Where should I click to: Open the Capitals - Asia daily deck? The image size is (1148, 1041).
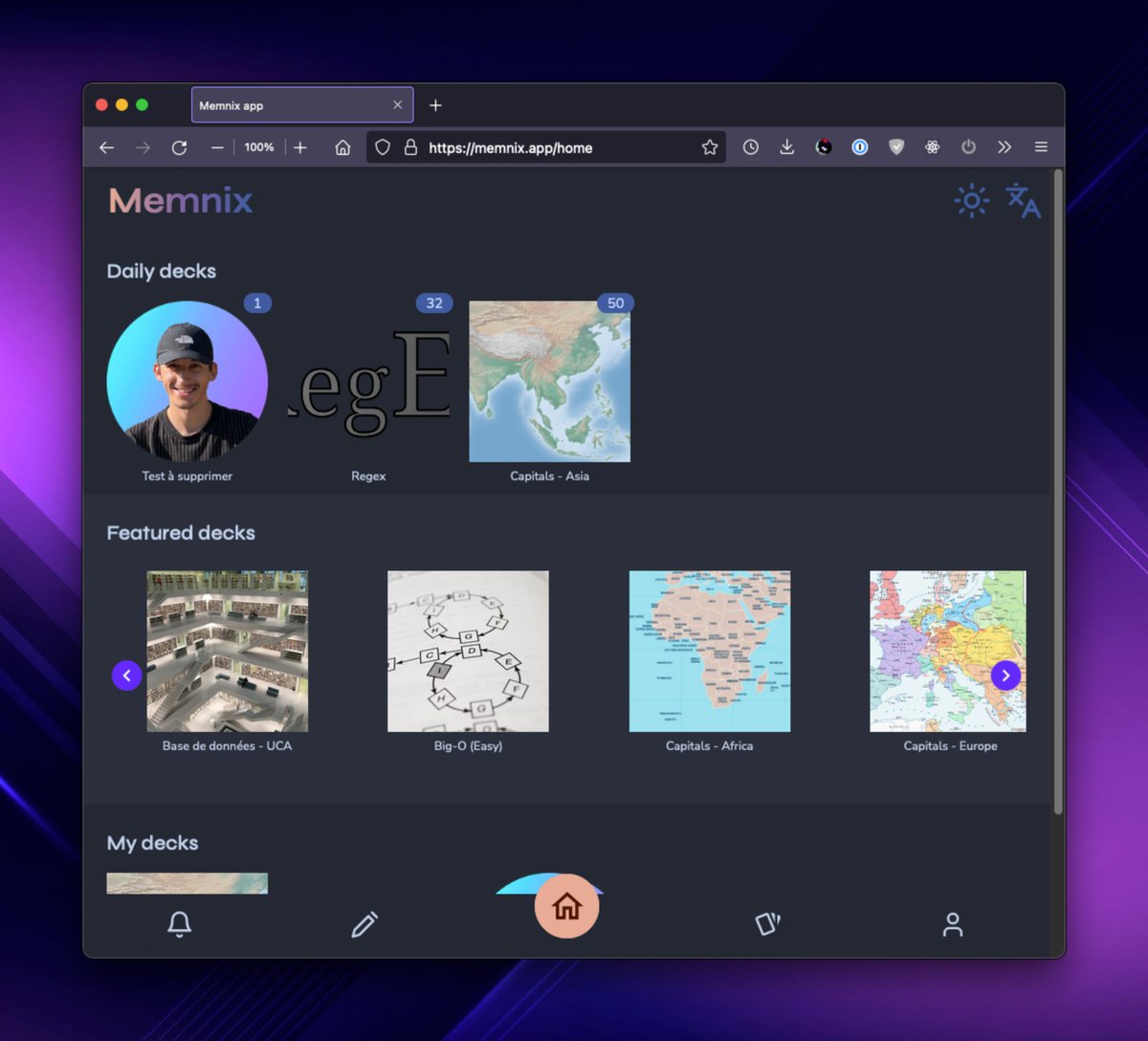click(x=550, y=382)
